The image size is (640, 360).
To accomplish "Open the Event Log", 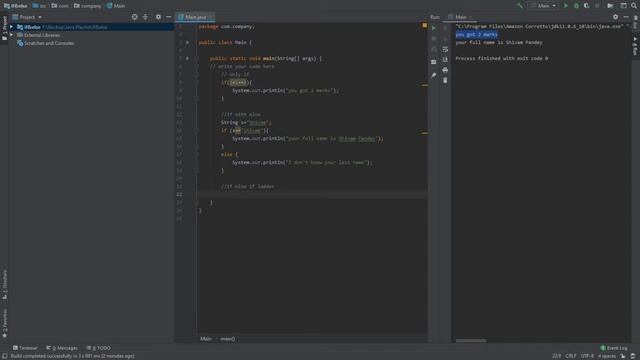I will (614, 348).
